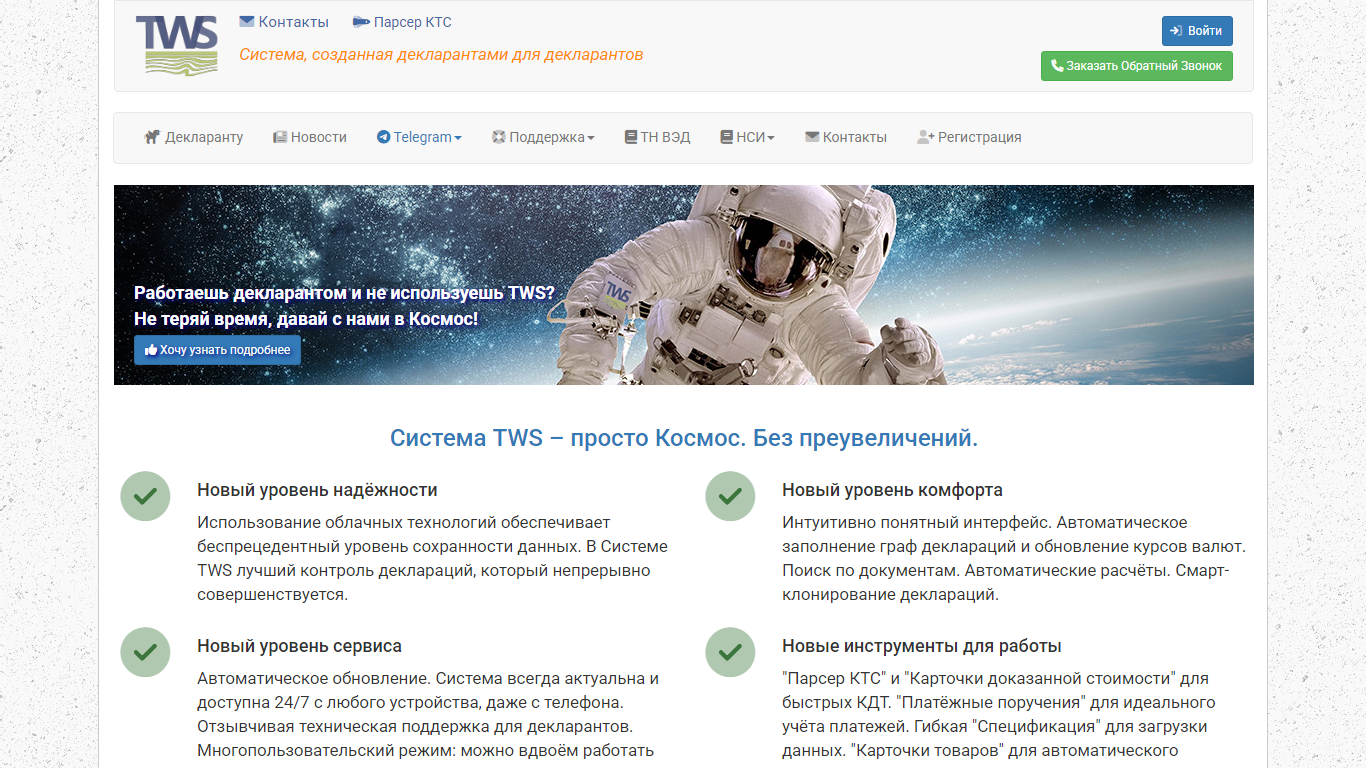Open the Поддержка menu label

click(x=547, y=137)
